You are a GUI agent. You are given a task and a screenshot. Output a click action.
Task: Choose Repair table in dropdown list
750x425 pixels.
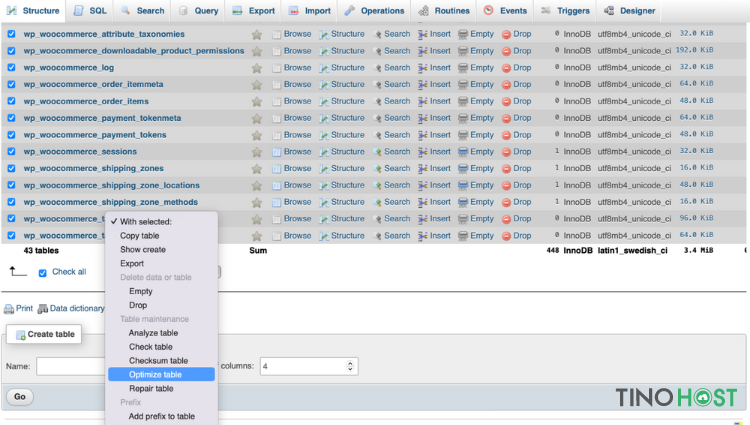[161, 388]
